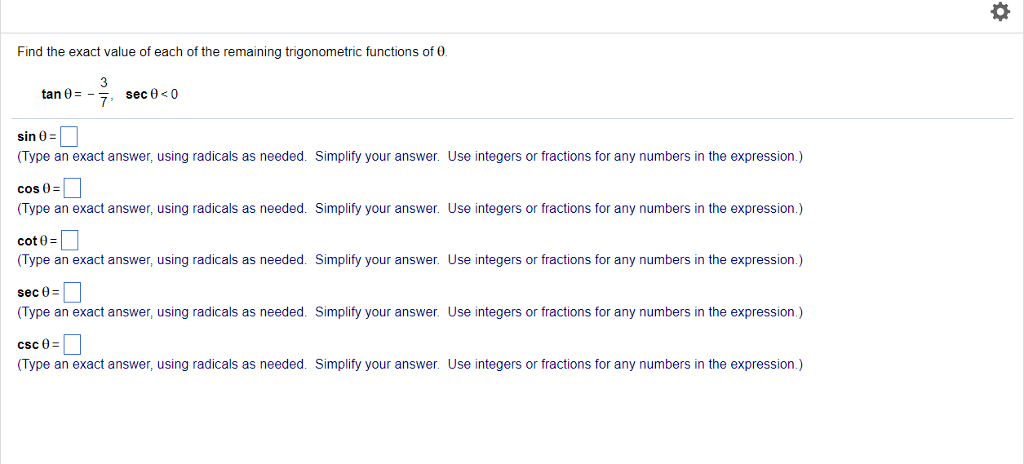Screen dimensions: 1024x464
Task: Click the 'Find the exact value' question text
Action: [x=233, y=52]
